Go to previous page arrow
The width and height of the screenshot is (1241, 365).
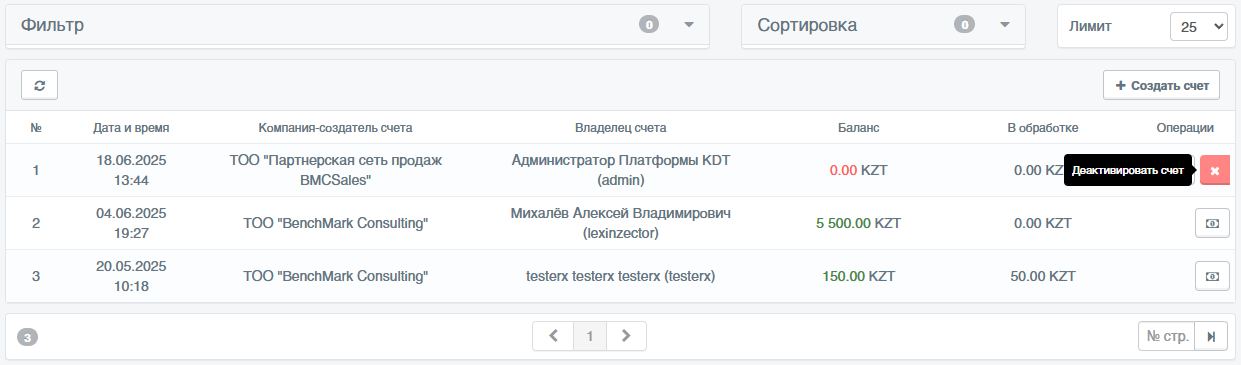coord(553,336)
